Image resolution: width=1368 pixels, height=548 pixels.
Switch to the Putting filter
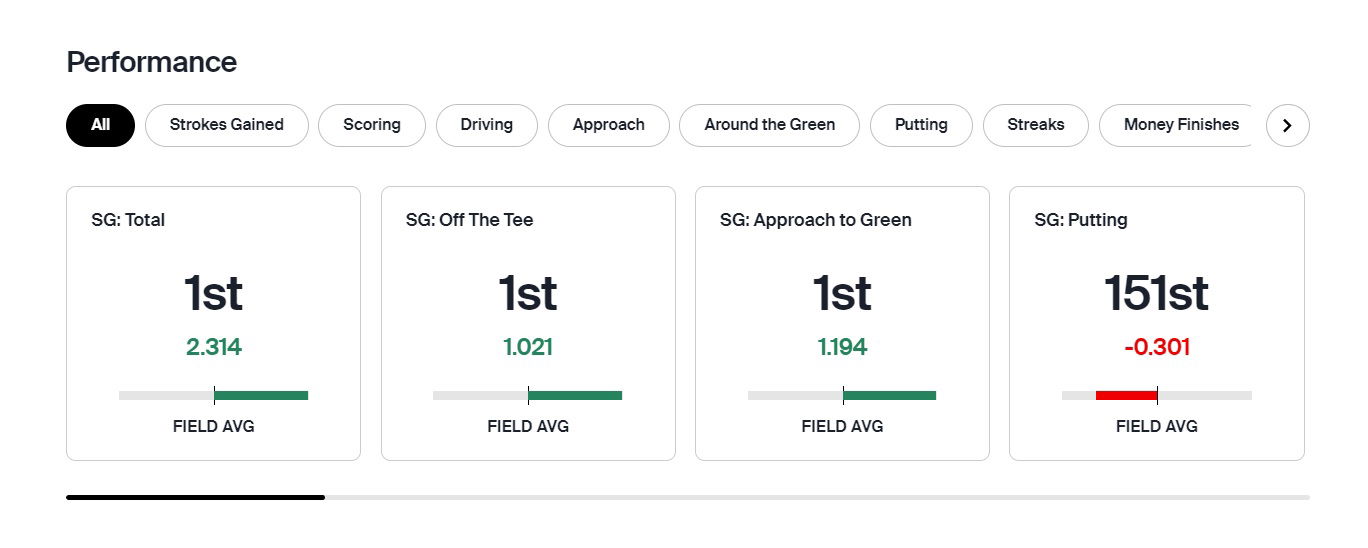pos(920,125)
